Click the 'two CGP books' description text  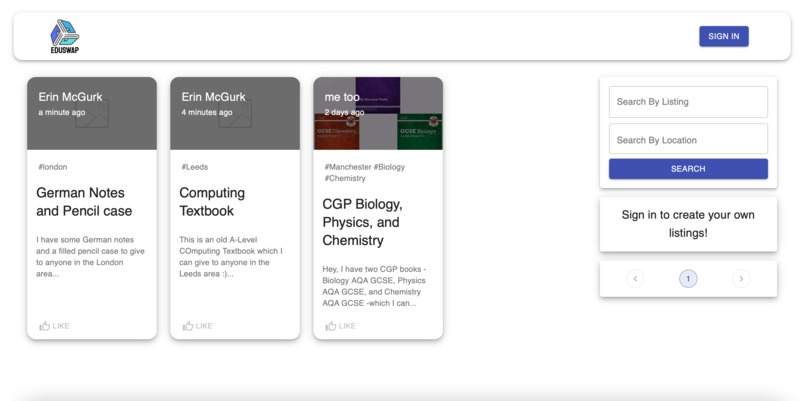374,286
